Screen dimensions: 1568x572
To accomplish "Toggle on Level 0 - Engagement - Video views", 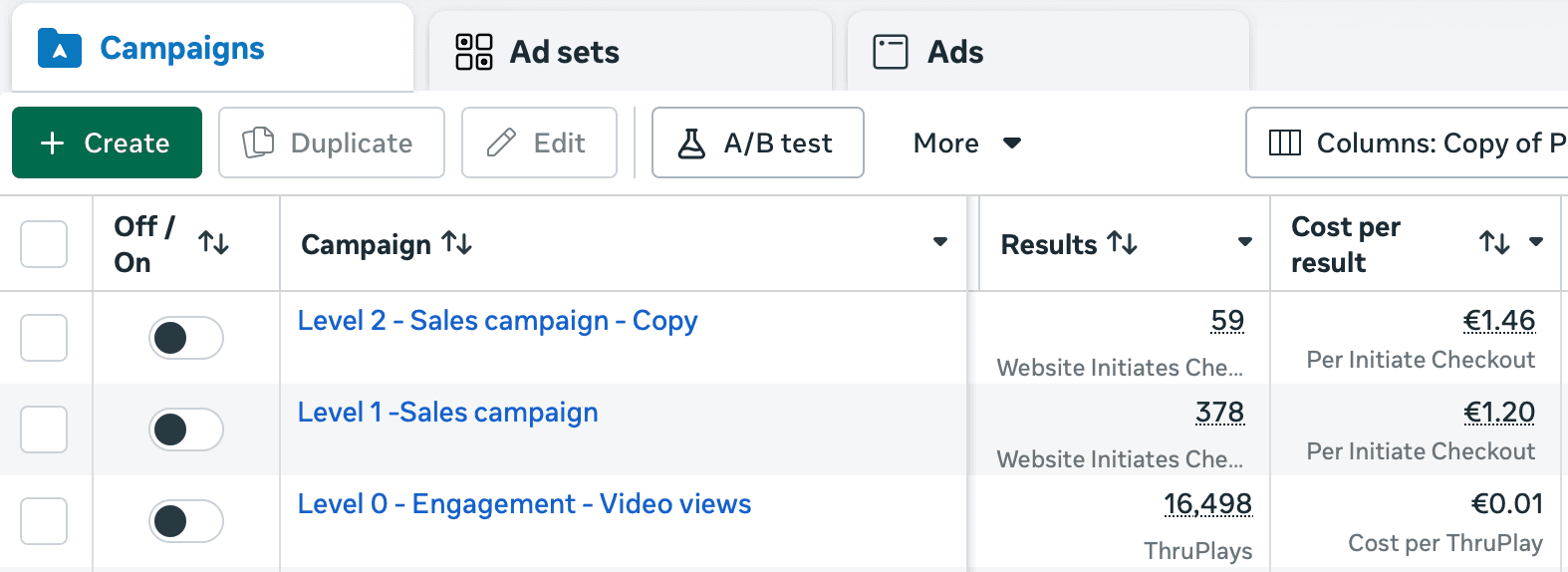I will point(186,521).
